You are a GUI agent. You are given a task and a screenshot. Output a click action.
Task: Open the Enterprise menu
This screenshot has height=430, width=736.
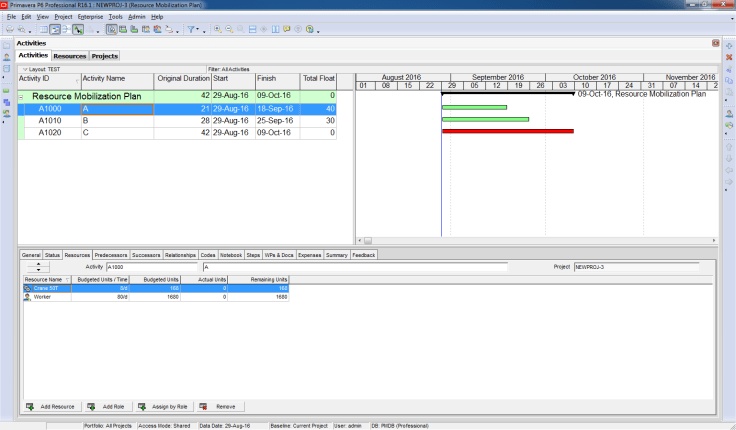coord(90,16)
